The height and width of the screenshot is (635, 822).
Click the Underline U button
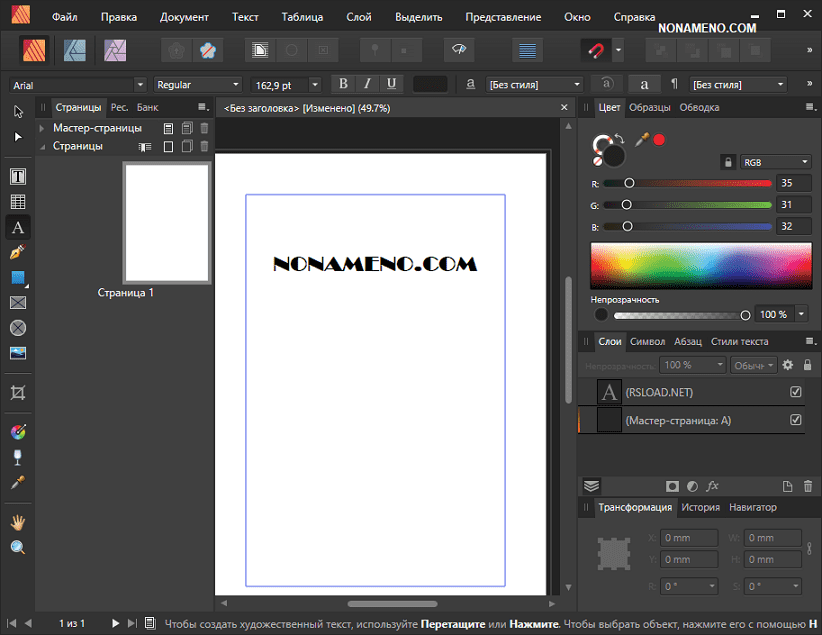[391, 85]
